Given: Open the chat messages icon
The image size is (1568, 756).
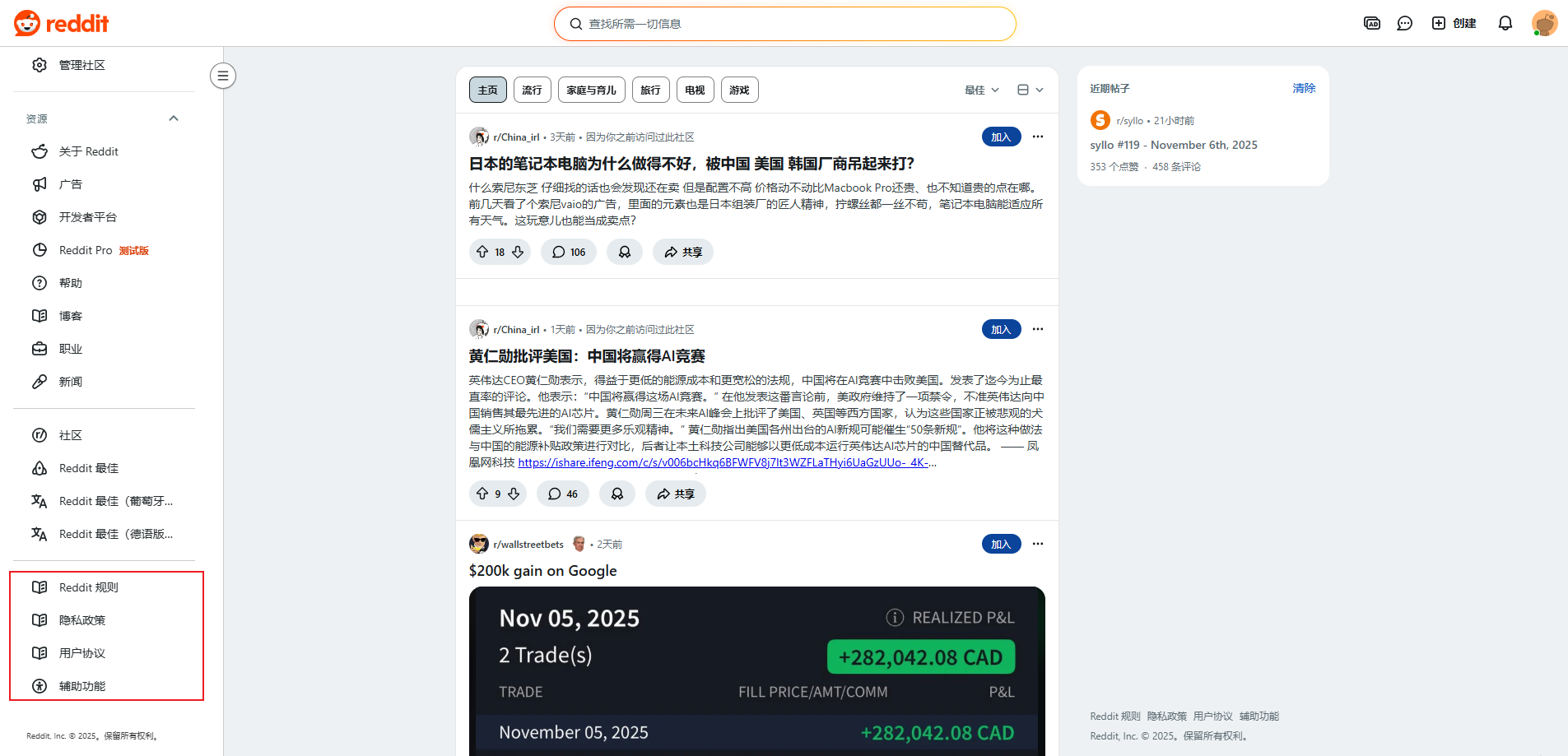Looking at the screenshot, I should tap(1404, 23).
